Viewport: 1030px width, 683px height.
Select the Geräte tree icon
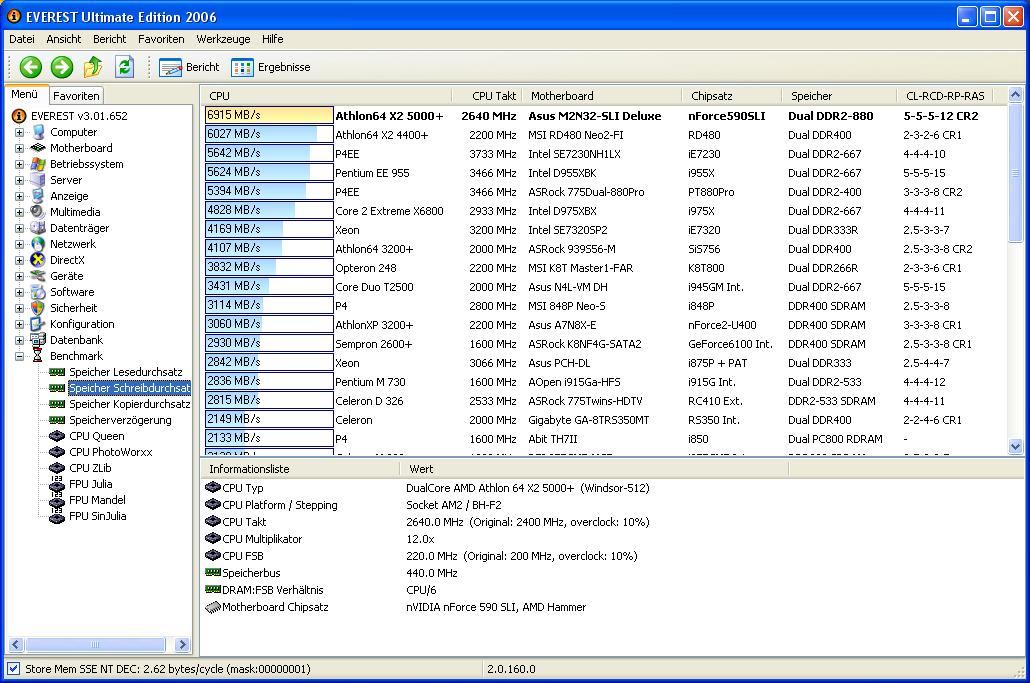pos(39,276)
